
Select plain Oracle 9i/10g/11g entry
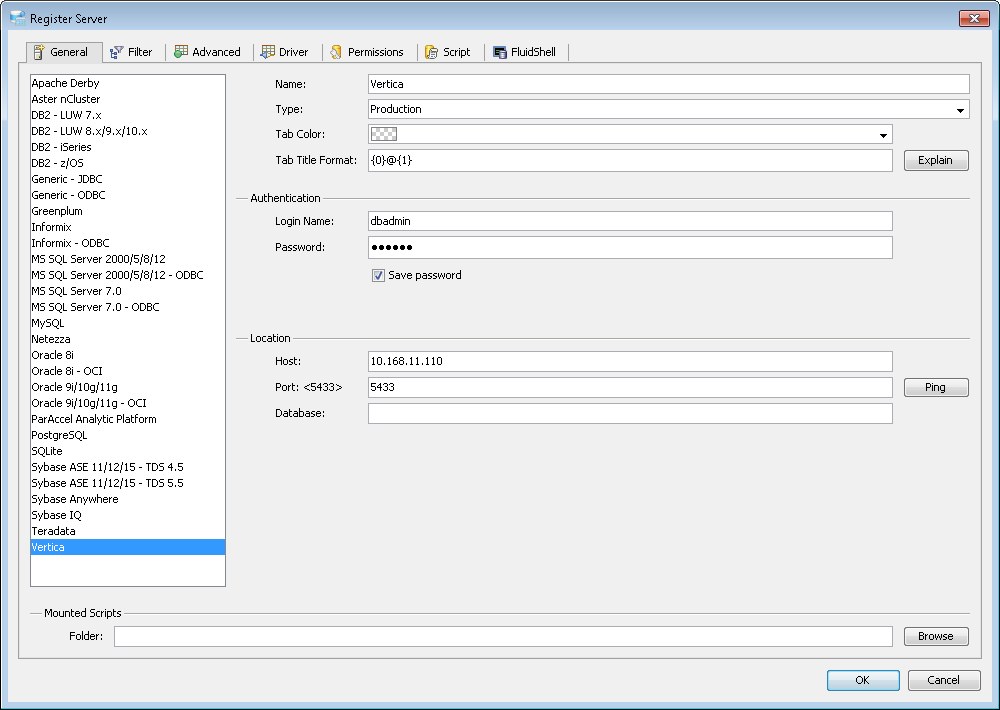click(x=128, y=387)
